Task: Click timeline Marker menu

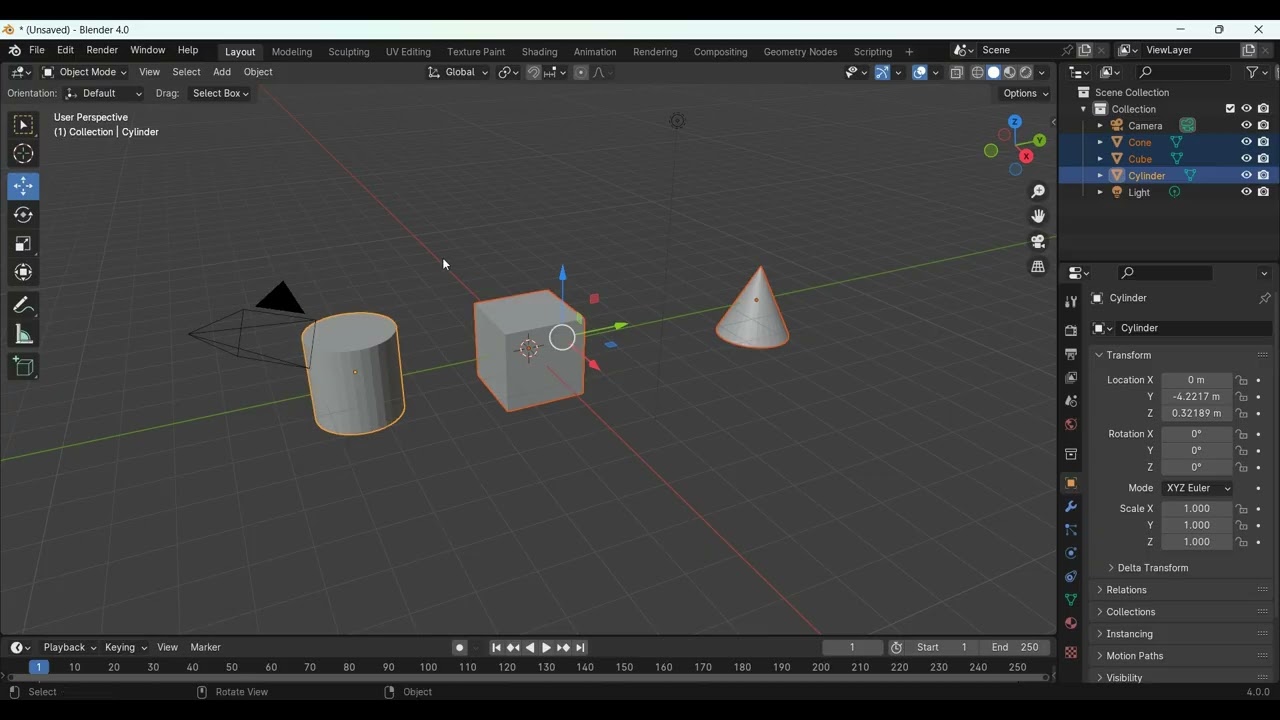Action: click(x=205, y=648)
